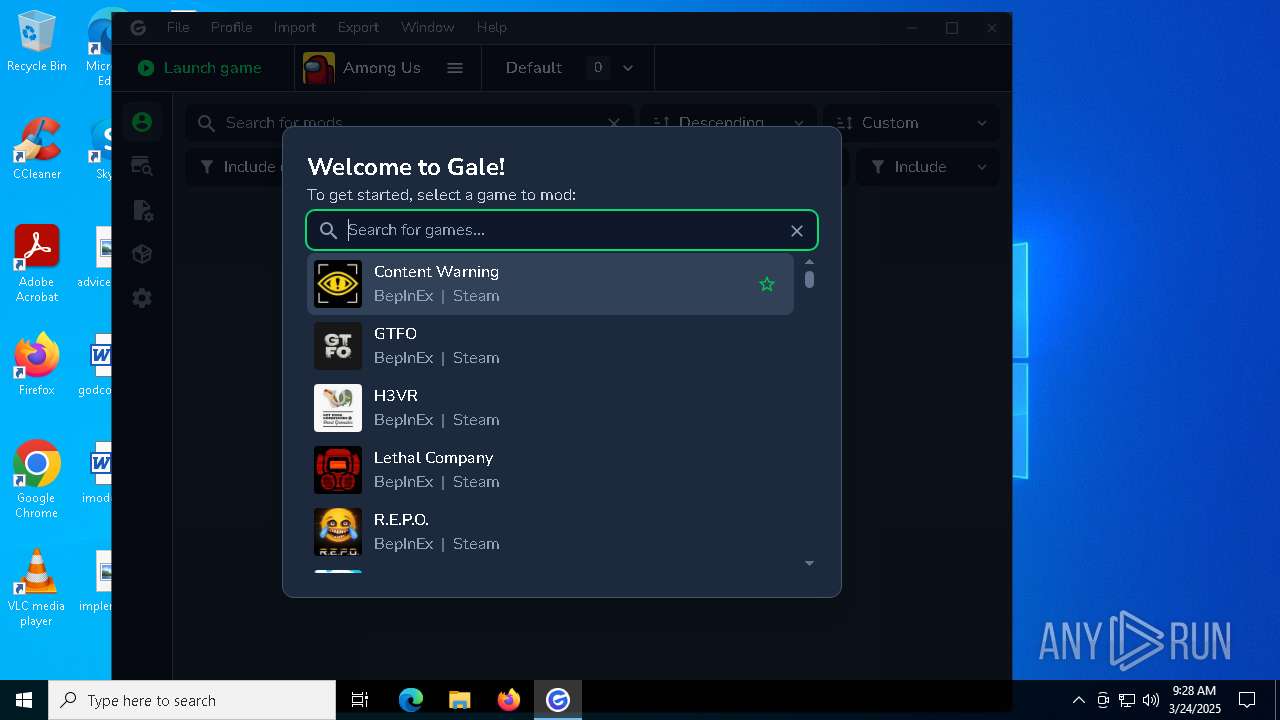Click the Launch game button

pos(200,68)
